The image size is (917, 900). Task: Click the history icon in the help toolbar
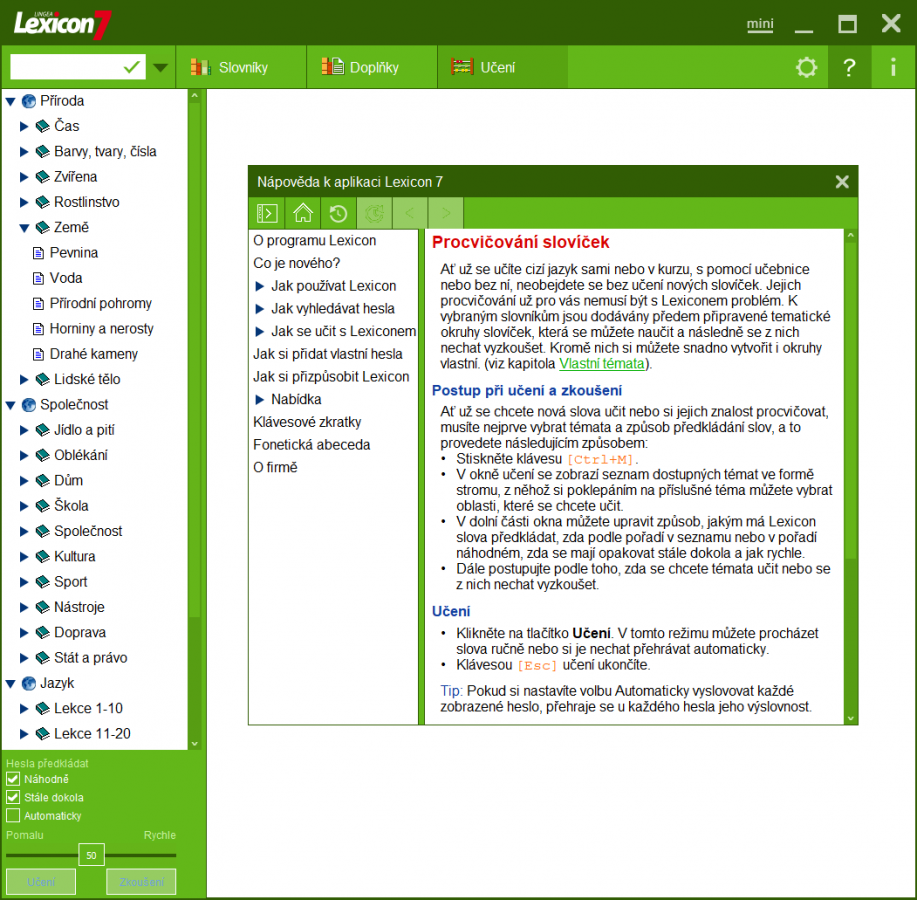(x=339, y=213)
